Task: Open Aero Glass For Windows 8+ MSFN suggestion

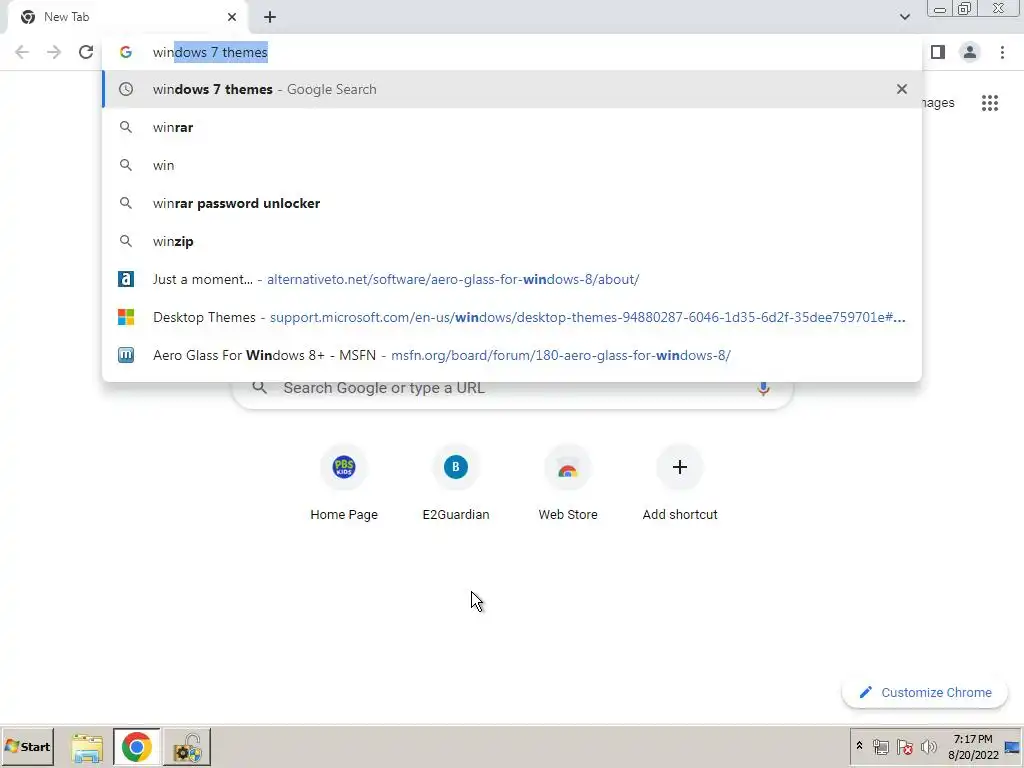Action: click(512, 355)
